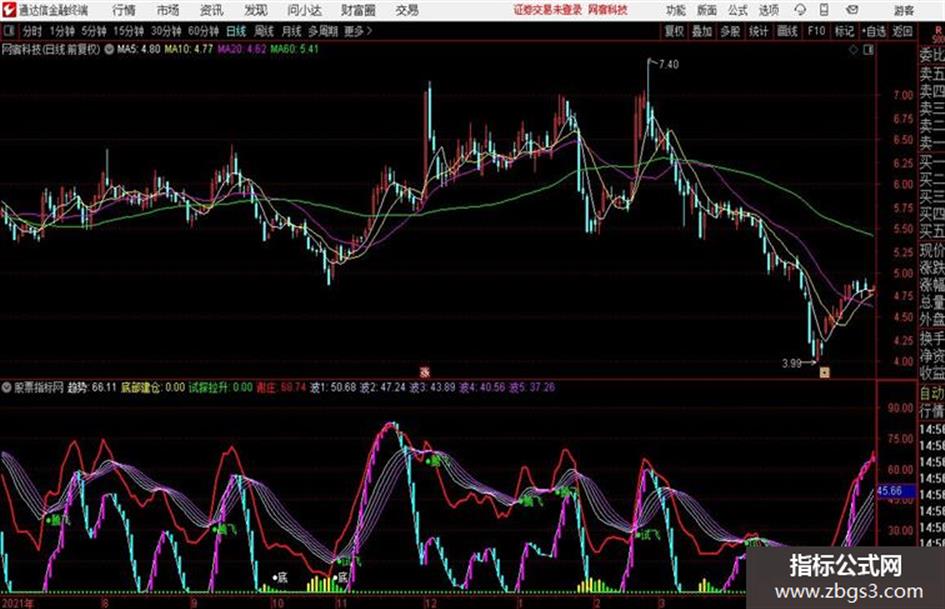
Task: Switch to the 5分钟 period tab
Action: click(93, 31)
